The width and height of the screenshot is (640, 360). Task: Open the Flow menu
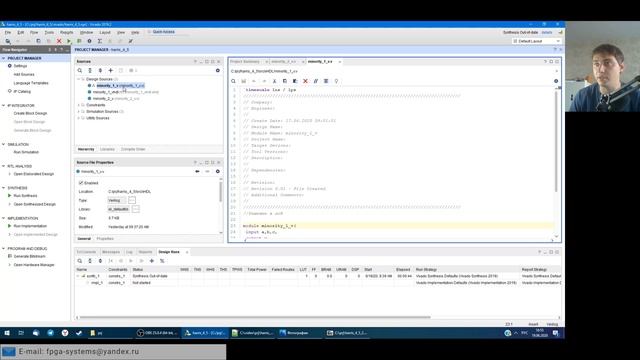pyautogui.click(x=34, y=32)
